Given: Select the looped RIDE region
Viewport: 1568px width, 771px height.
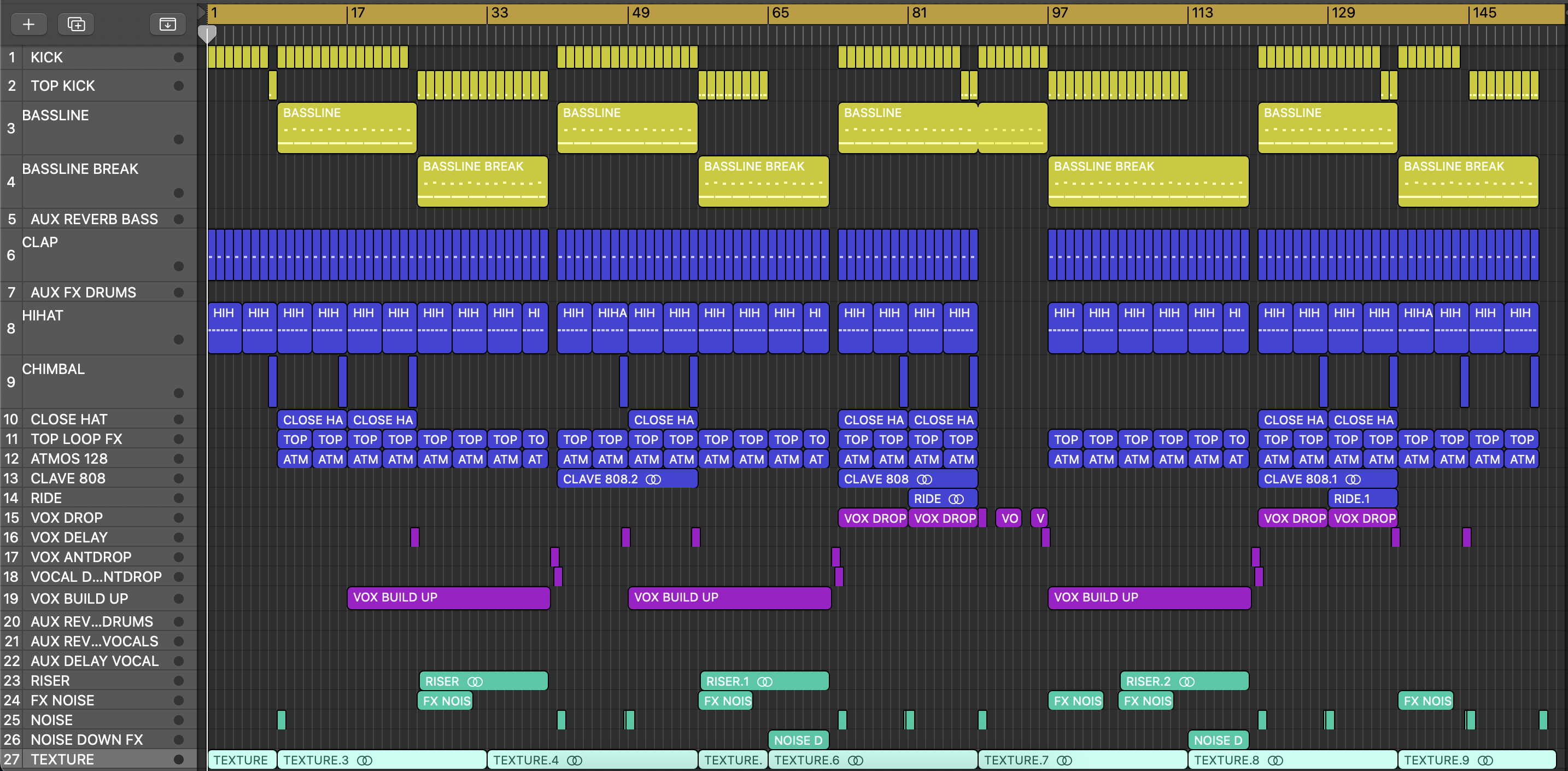Looking at the screenshot, I should [943, 498].
